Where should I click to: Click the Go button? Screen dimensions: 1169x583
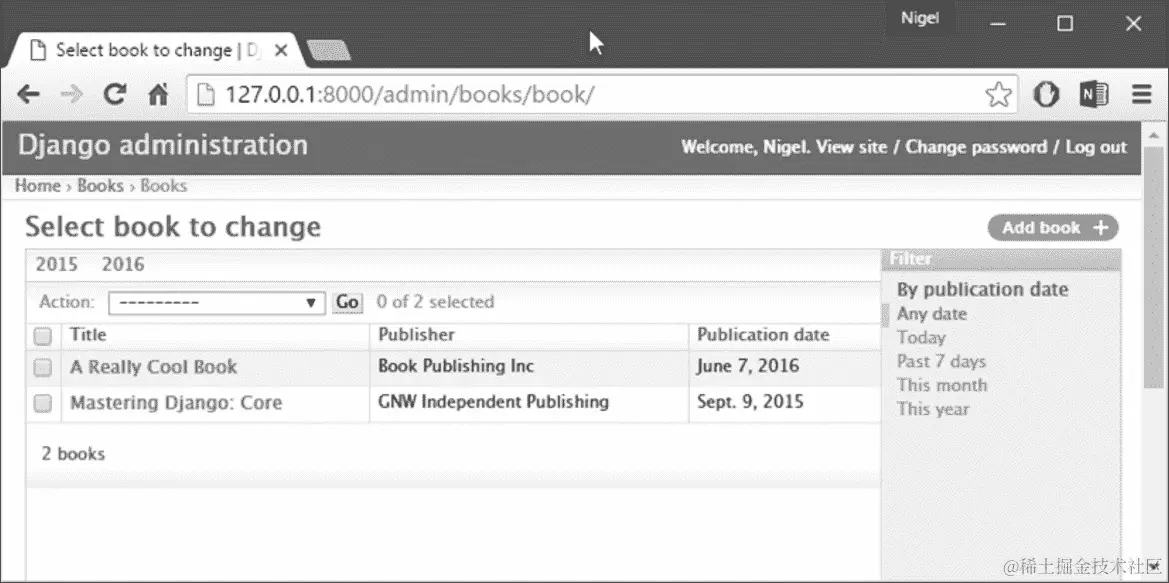click(347, 302)
